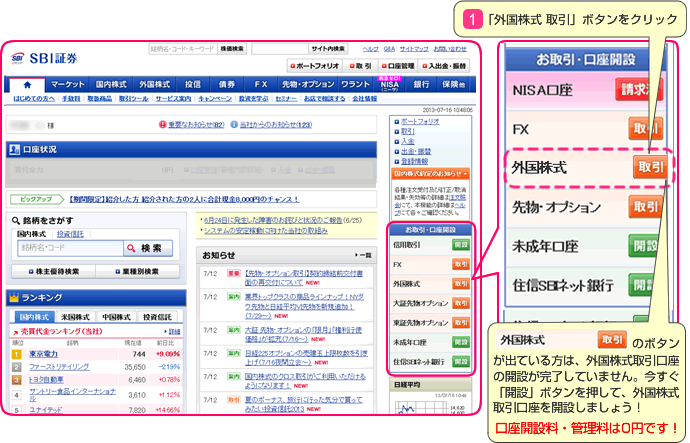Focus the site search input box

click(280, 49)
